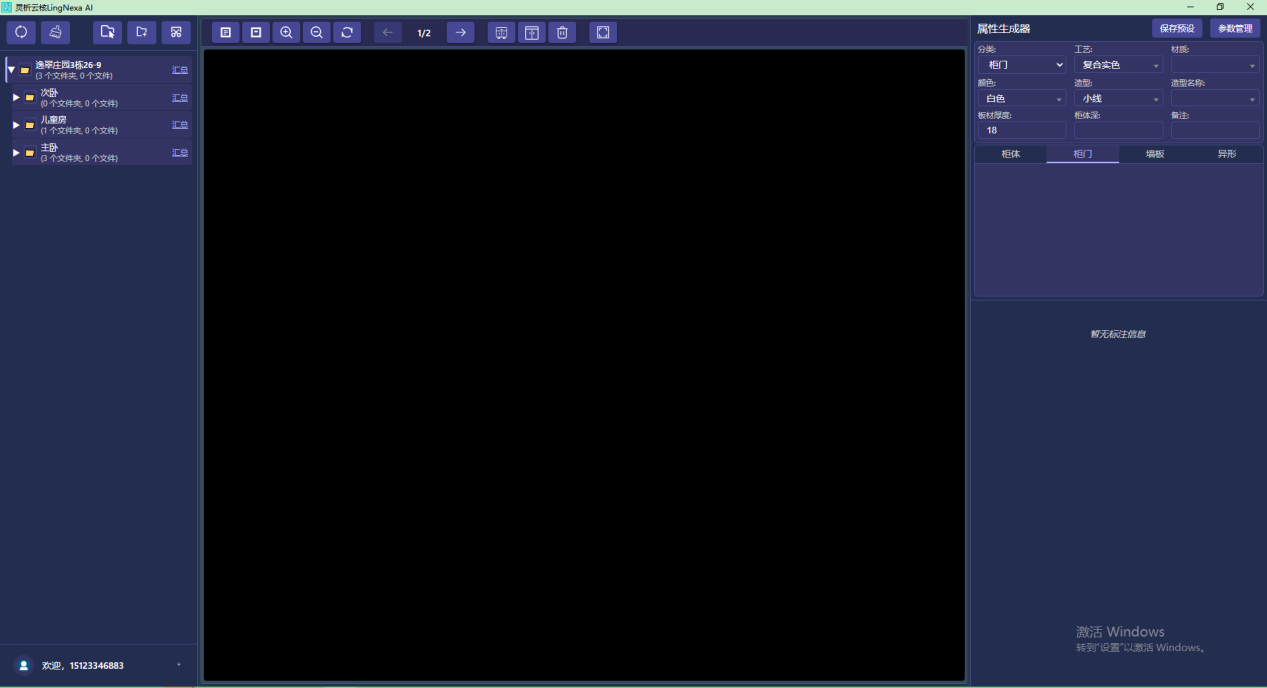Click the square-in-square icon in viewer toolbar
Screen dimensions: 1267x688
[x=256, y=33]
